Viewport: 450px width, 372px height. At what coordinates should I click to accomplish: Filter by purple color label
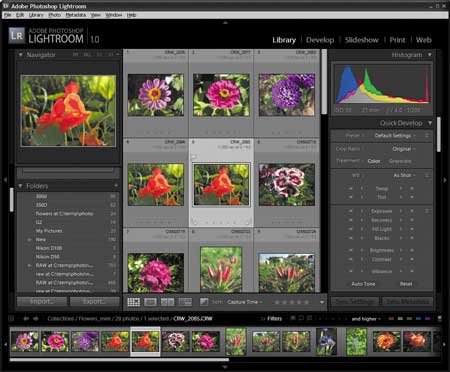pos(428,319)
